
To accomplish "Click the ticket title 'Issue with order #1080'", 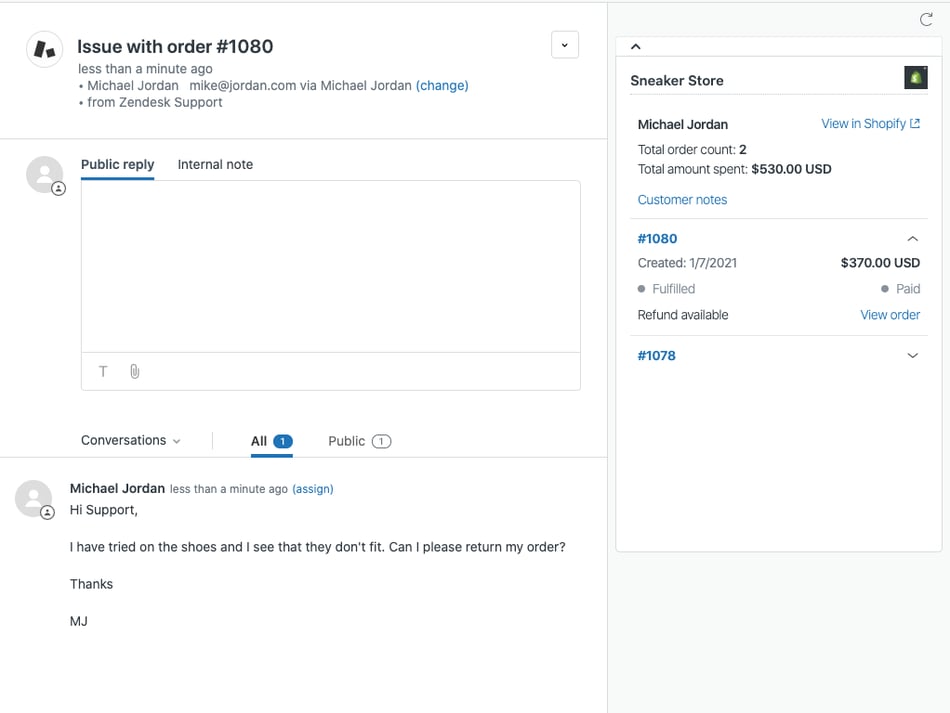I will click(175, 47).
